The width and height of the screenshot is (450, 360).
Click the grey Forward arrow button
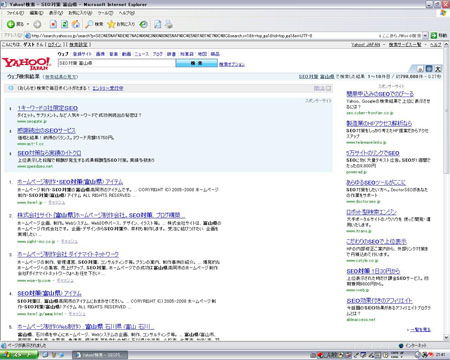37,24
